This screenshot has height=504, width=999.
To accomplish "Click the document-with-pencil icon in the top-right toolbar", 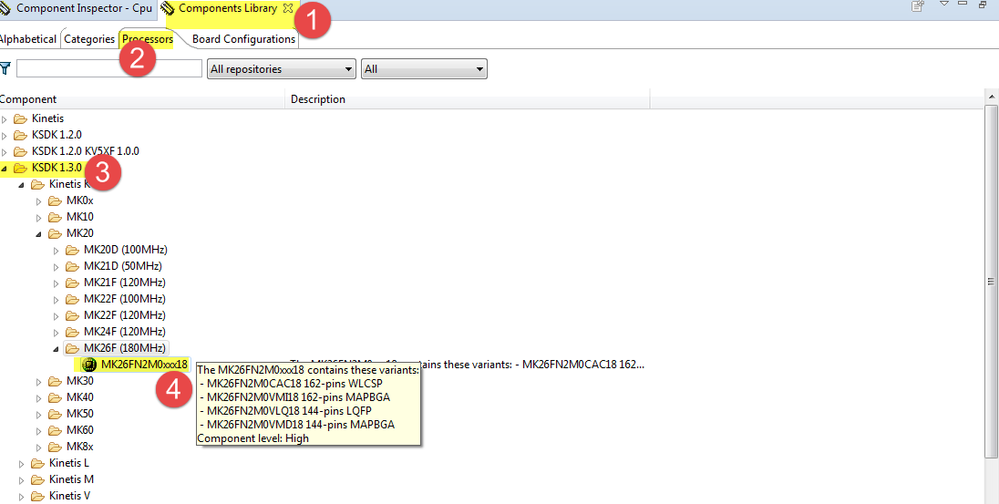I will pyautogui.click(x=917, y=6).
